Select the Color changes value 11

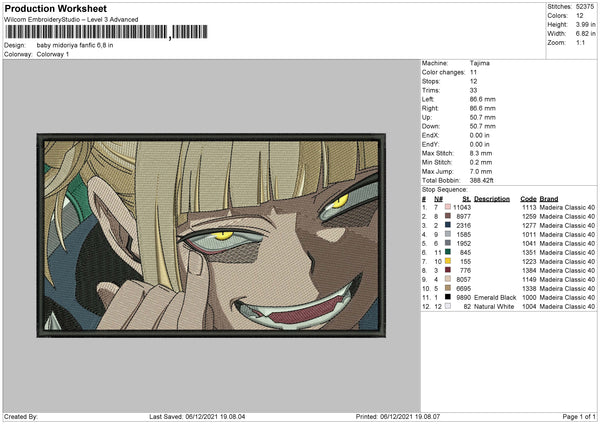[473, 72]
